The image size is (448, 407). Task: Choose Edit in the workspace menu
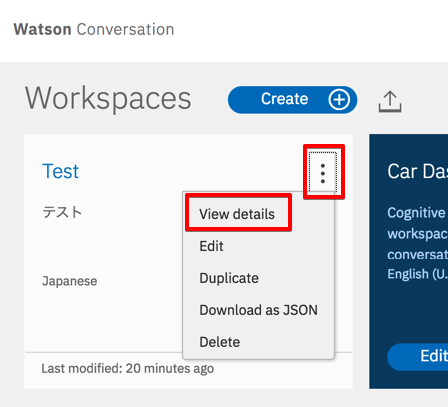click(211, 246)
